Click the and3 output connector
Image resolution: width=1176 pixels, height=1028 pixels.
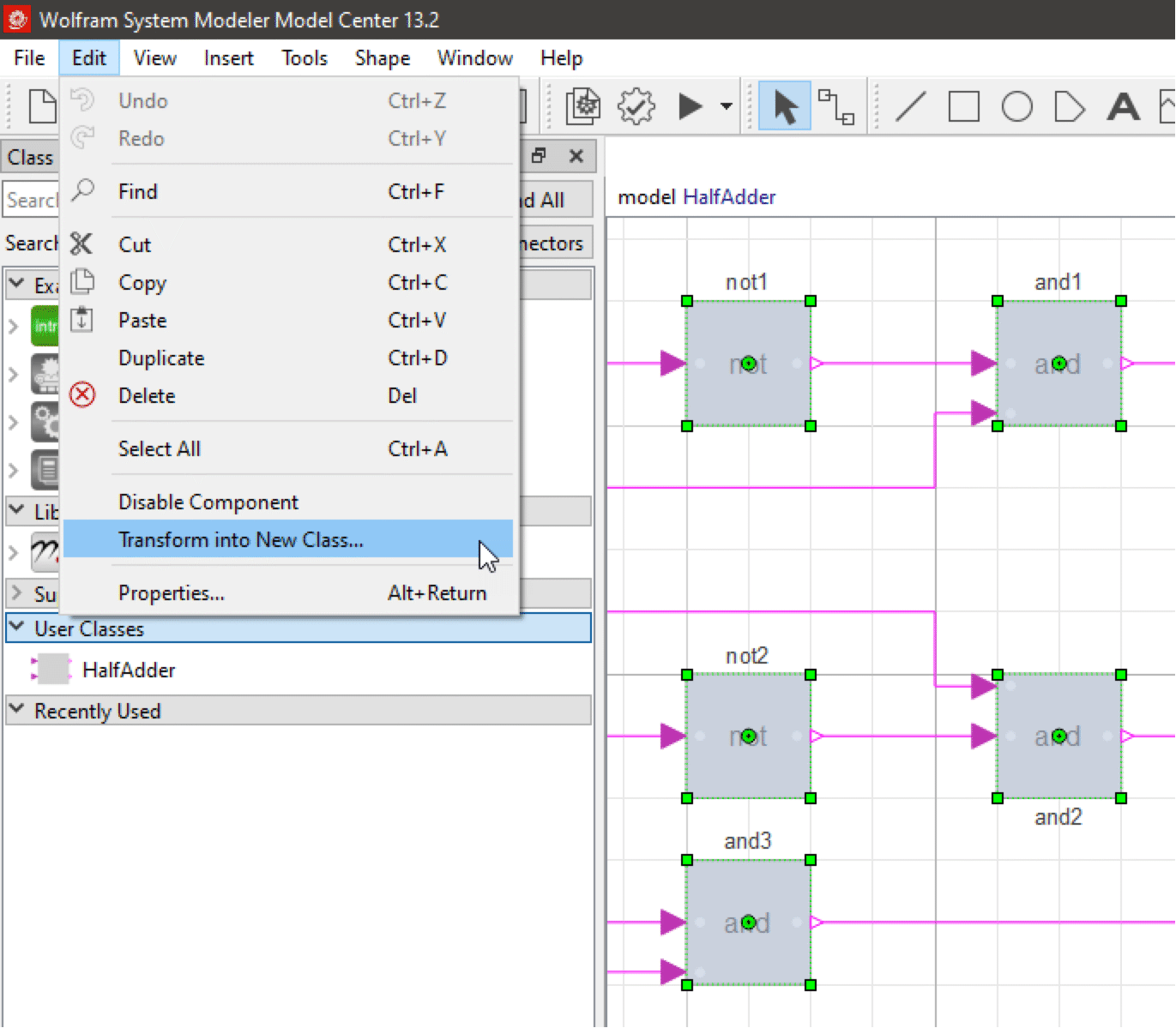click(x=817, y=923)
